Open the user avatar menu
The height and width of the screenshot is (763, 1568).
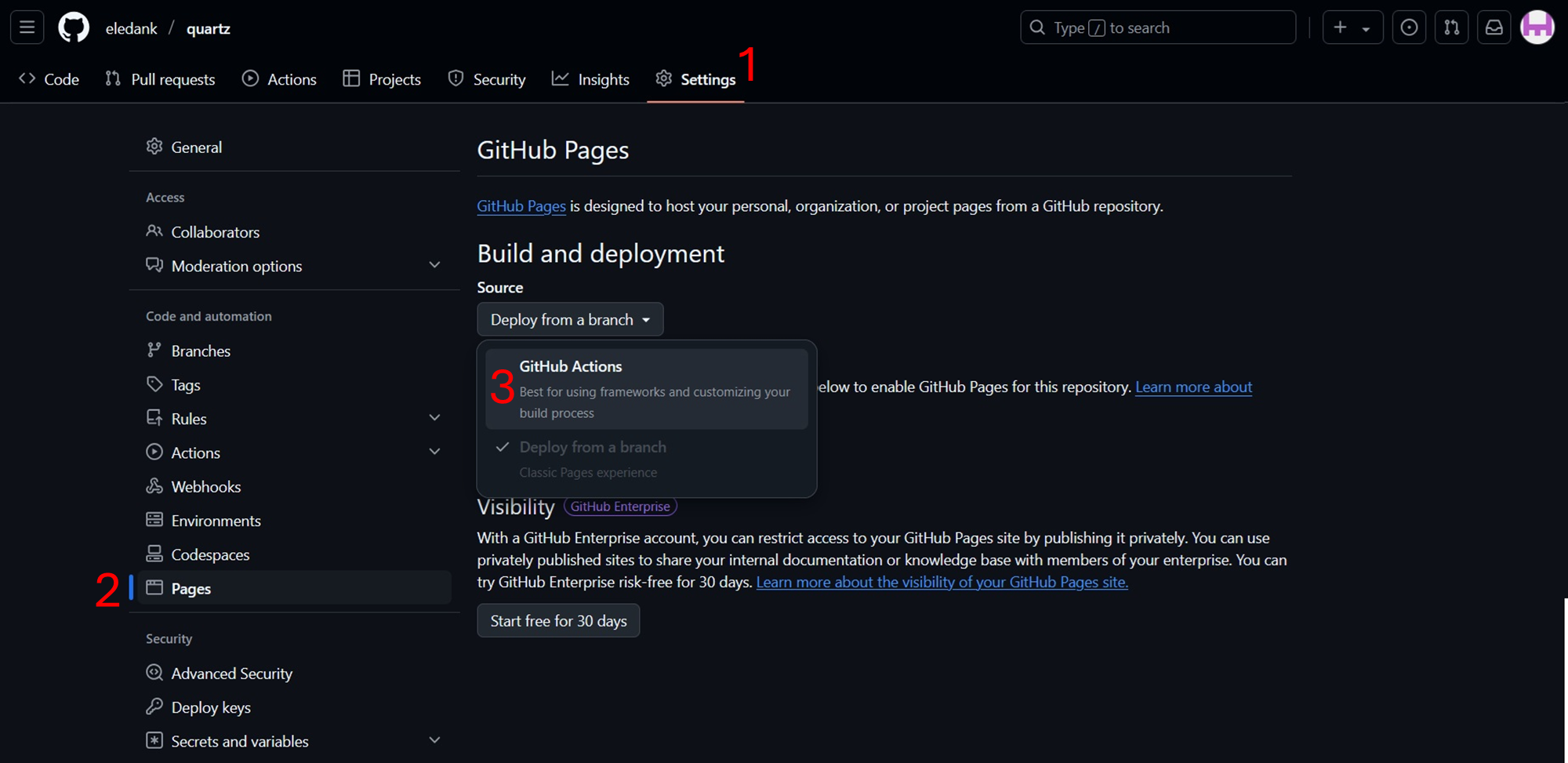tap(1537, 27)
